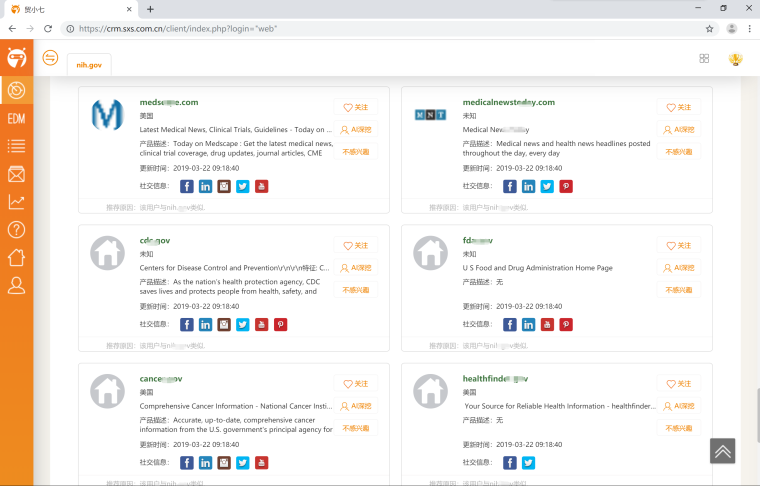Viewport: 760px width, 486px height.
Task: Open LinkedIn icon on cancer.gov card
Action: [206, 462]
